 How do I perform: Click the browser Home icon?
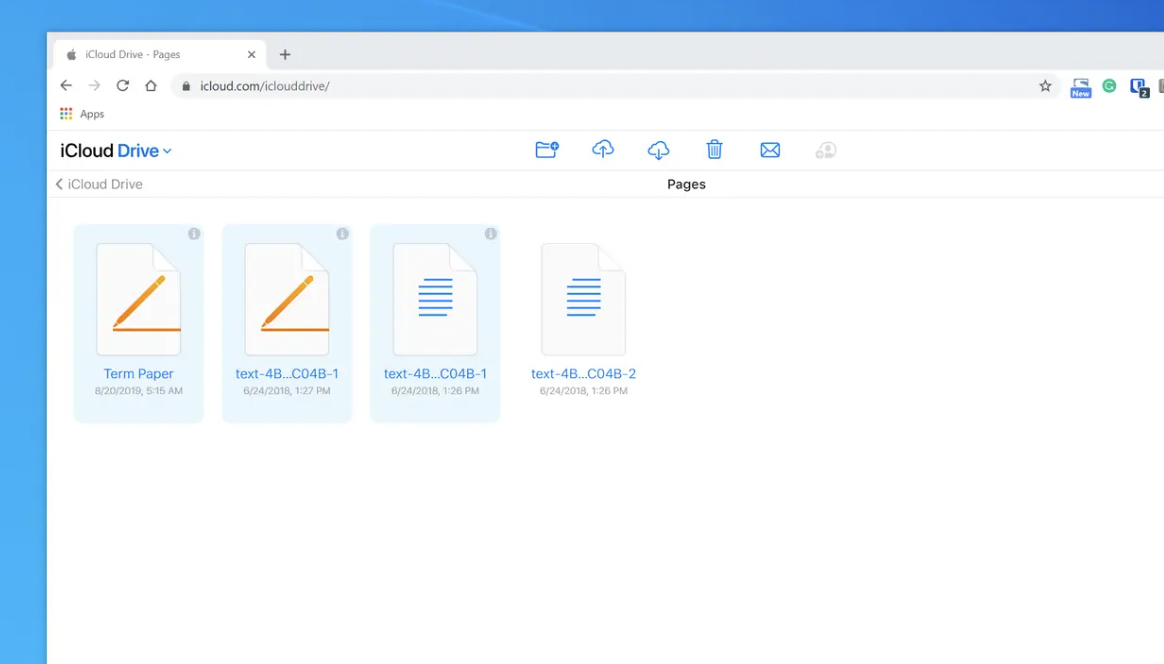point(151,85)
